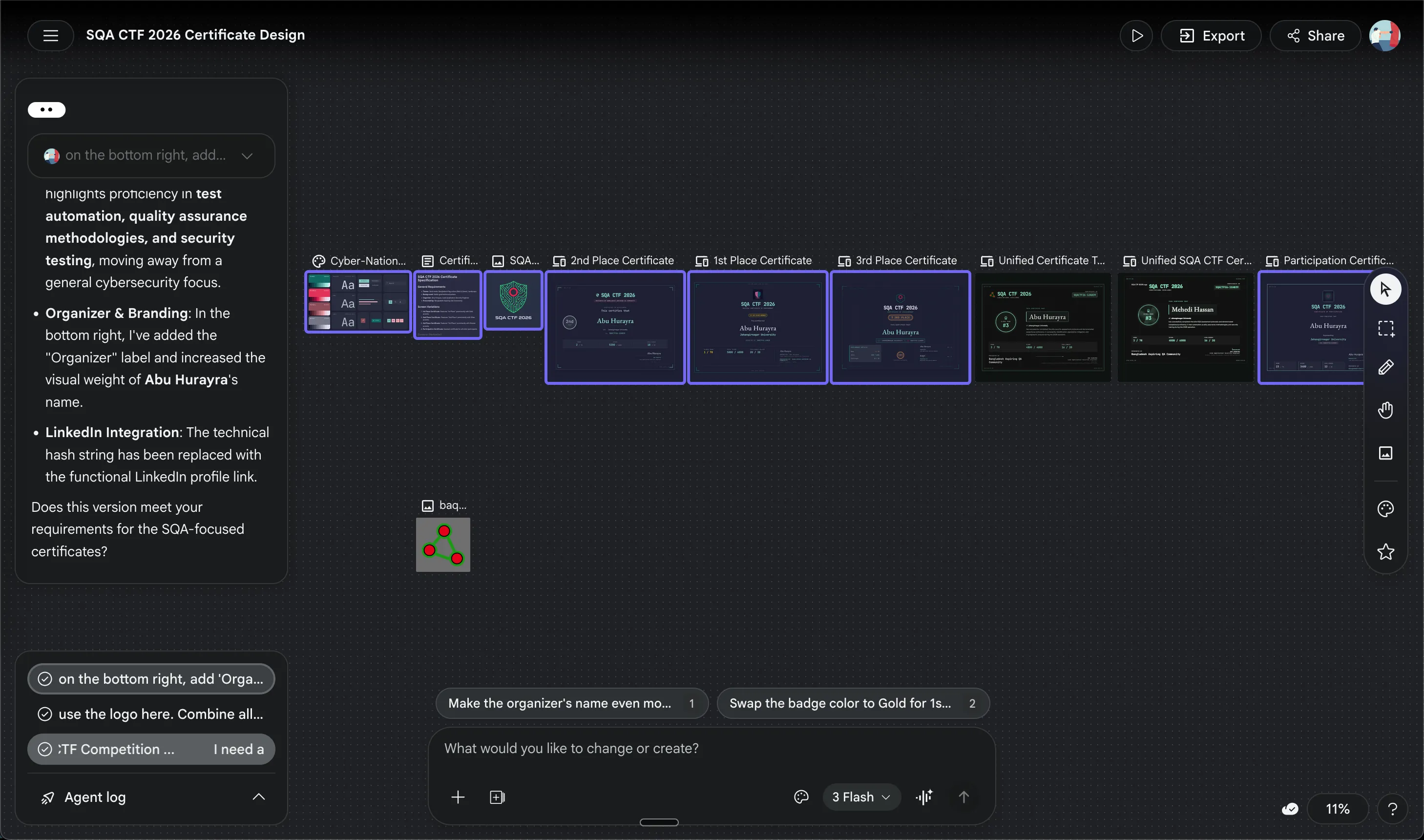Click the 11% zoom level

(1338, 809)
